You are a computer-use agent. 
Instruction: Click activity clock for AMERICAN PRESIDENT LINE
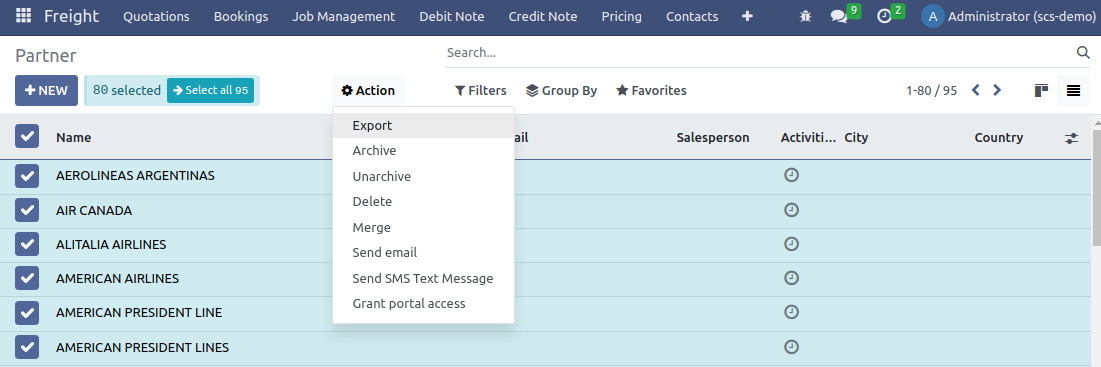click(791, 312)
